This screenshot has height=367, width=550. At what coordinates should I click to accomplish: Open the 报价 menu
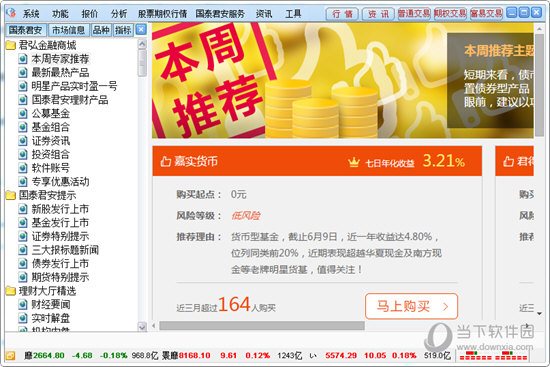click(90, 14)
